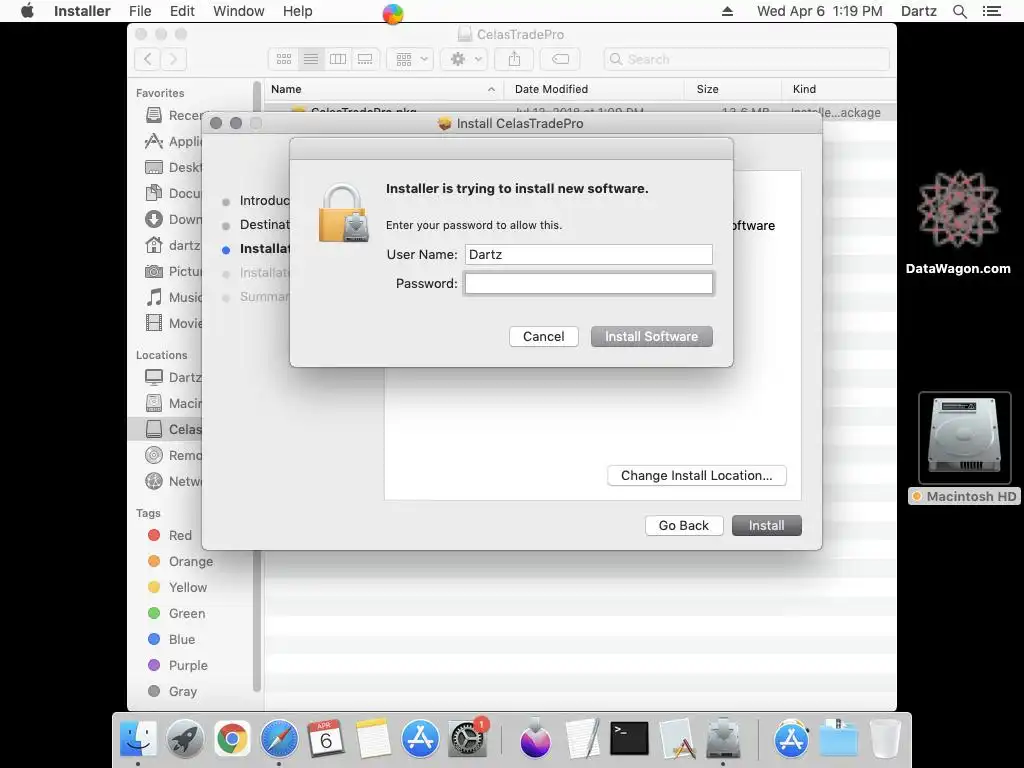Sort by Kind column header

tap(839, 89)
